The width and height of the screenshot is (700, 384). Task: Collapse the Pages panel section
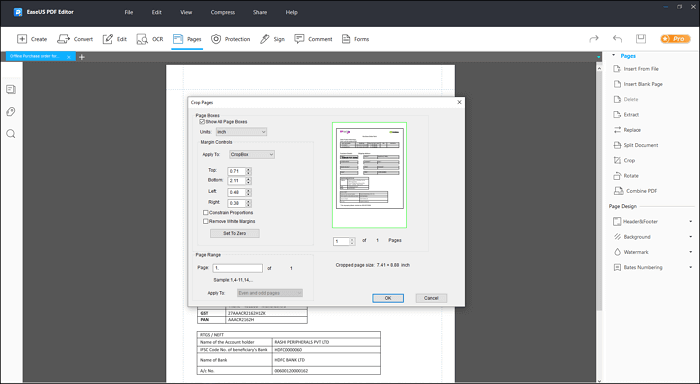tap(614, 56)
